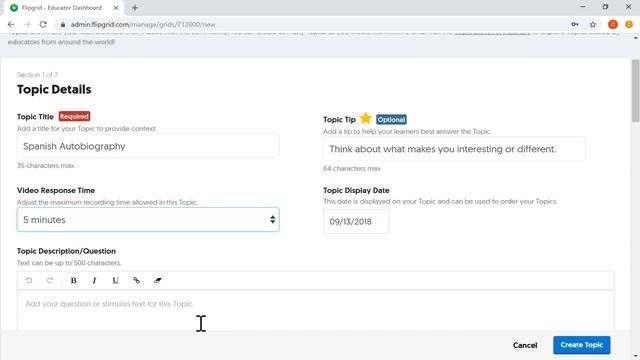Open the yellow-orange extension icon in browser toolbar
The image size is (640, 360).
pos(629,24)
